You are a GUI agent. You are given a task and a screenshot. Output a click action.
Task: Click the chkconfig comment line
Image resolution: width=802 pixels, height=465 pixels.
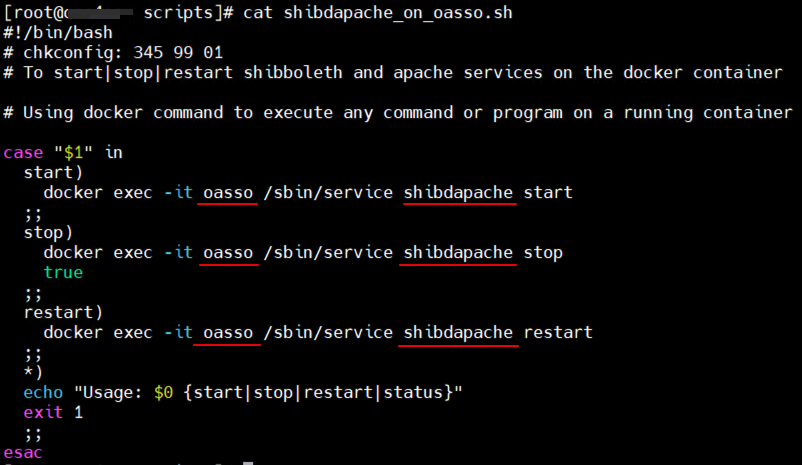tap(113, 52)
